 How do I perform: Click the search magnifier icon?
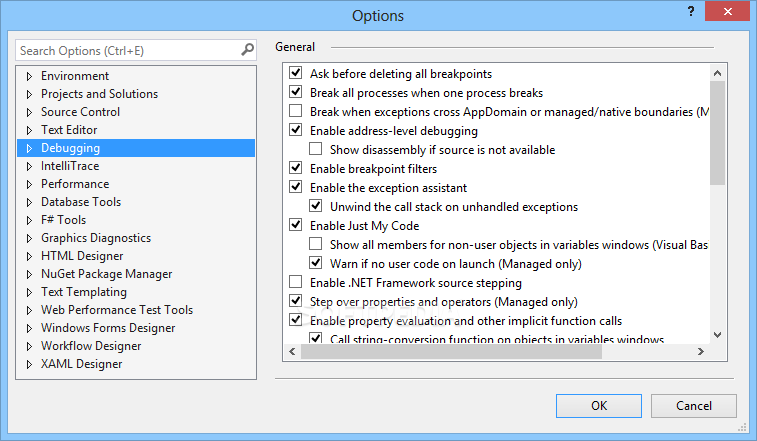tap(247, 49)
